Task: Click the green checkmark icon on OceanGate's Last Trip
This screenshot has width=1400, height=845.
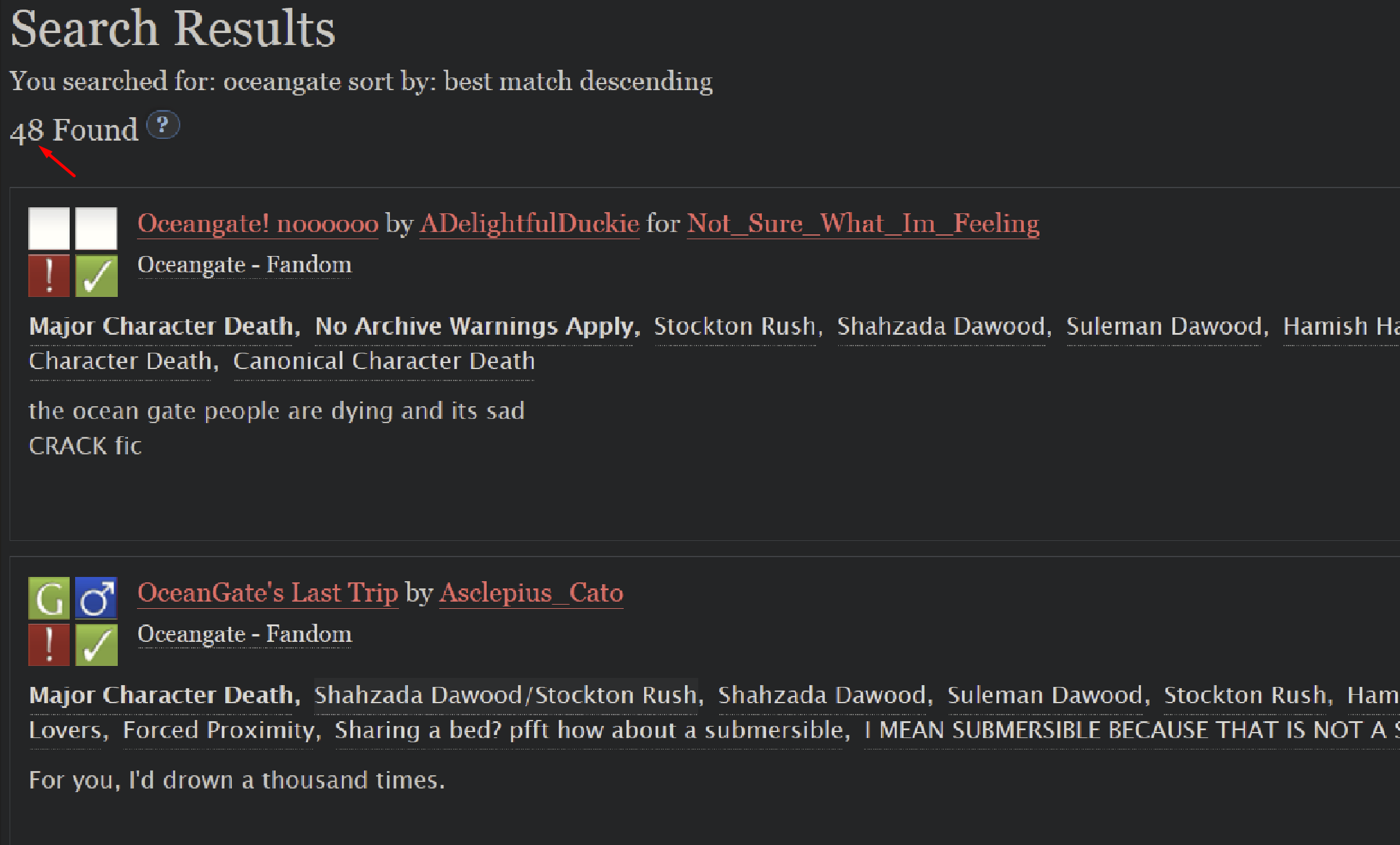Action: 96,645
